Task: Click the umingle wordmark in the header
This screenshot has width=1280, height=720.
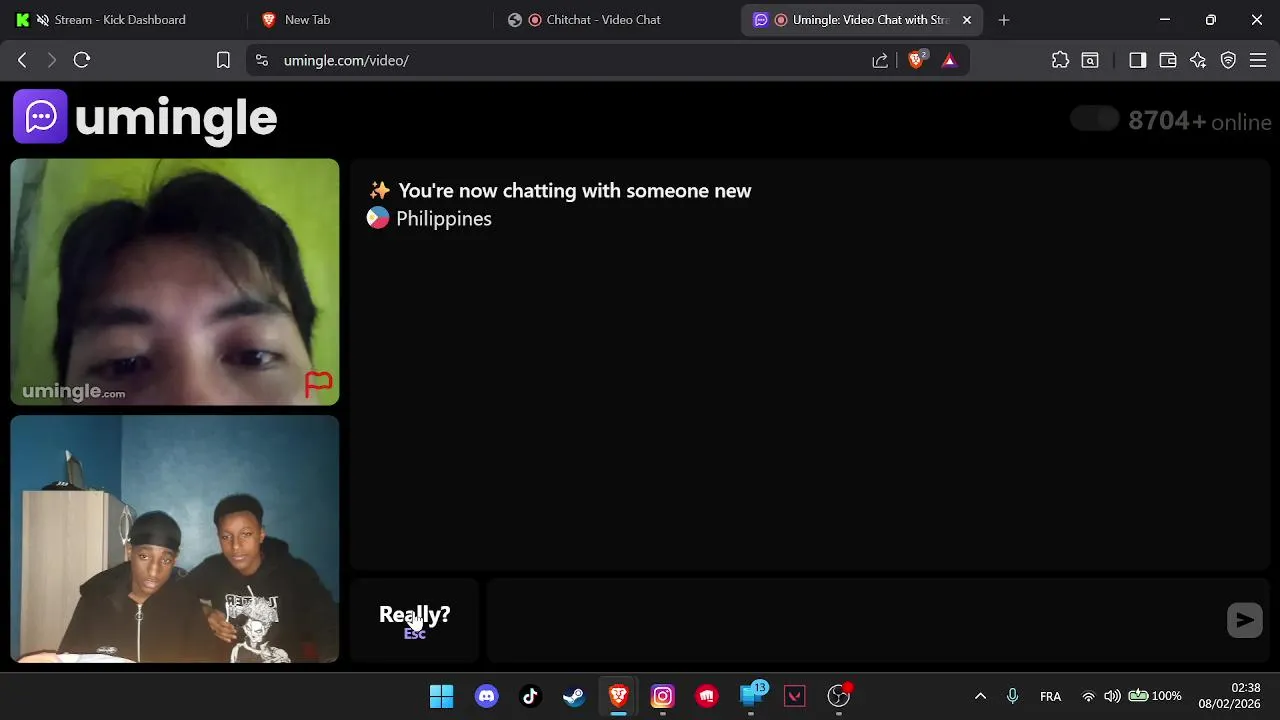Action: click(176, 118)
